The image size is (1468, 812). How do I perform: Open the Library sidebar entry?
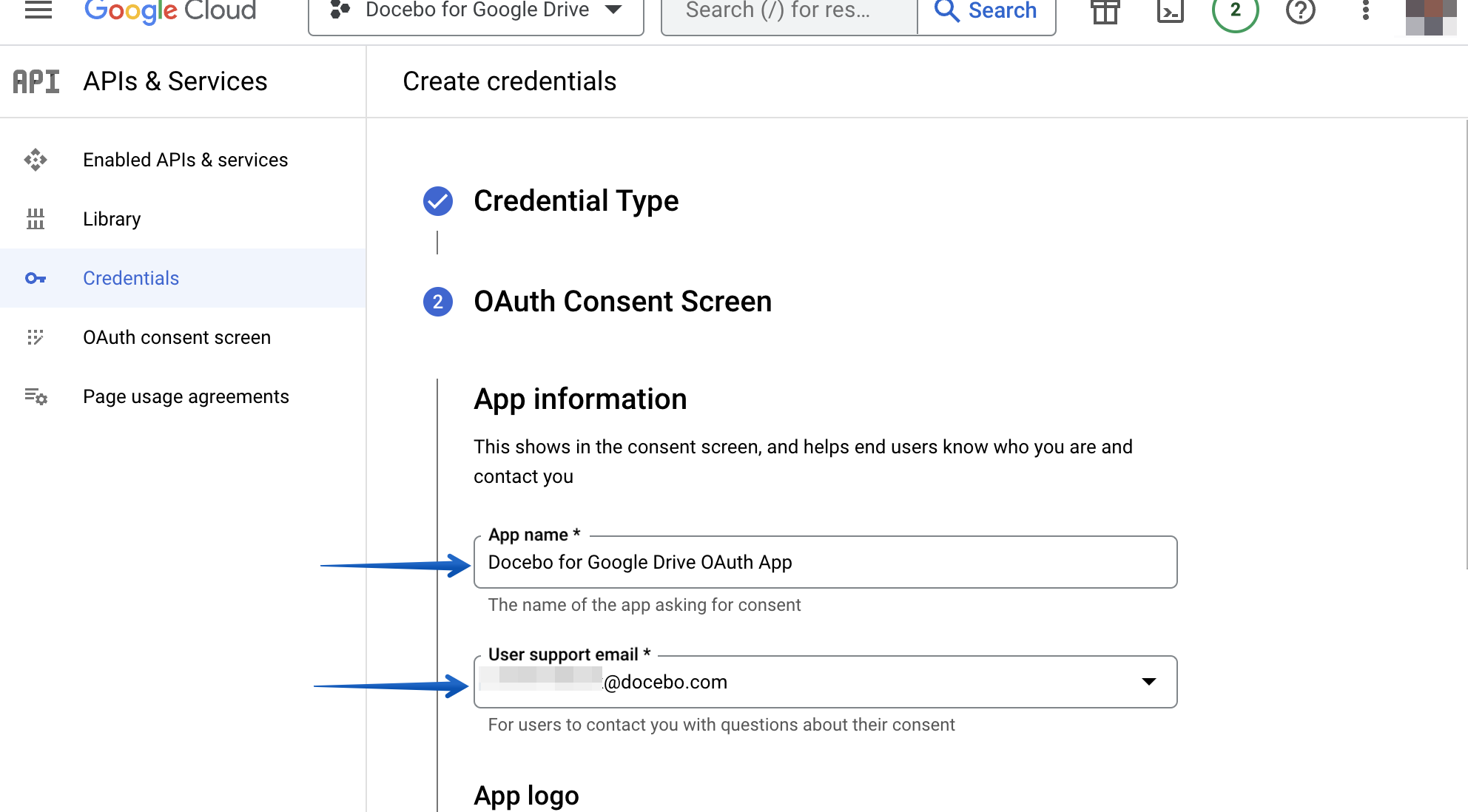111,219
